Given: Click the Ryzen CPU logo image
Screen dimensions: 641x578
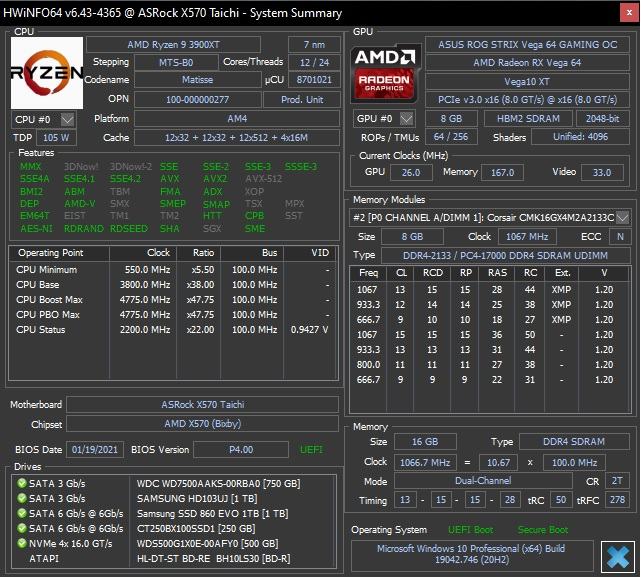Looking at the screenshot, I should click(47, 73).
